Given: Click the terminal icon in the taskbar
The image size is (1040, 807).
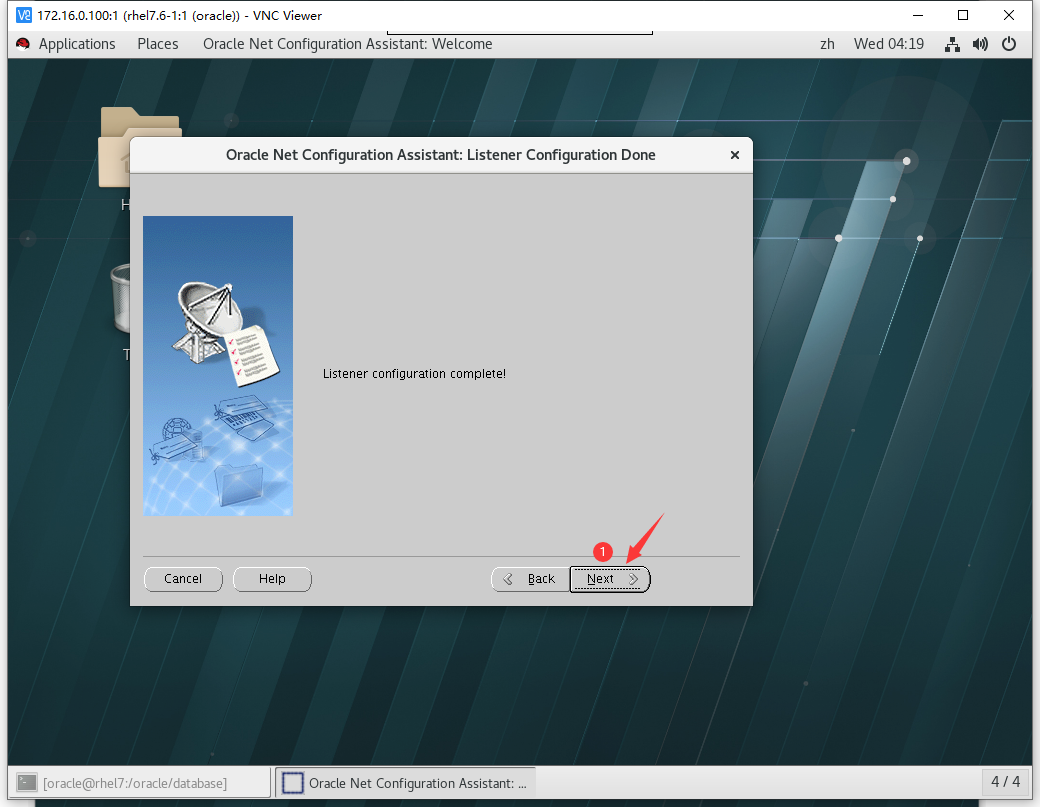Looking at the screenshot, I should pos(27,783).
